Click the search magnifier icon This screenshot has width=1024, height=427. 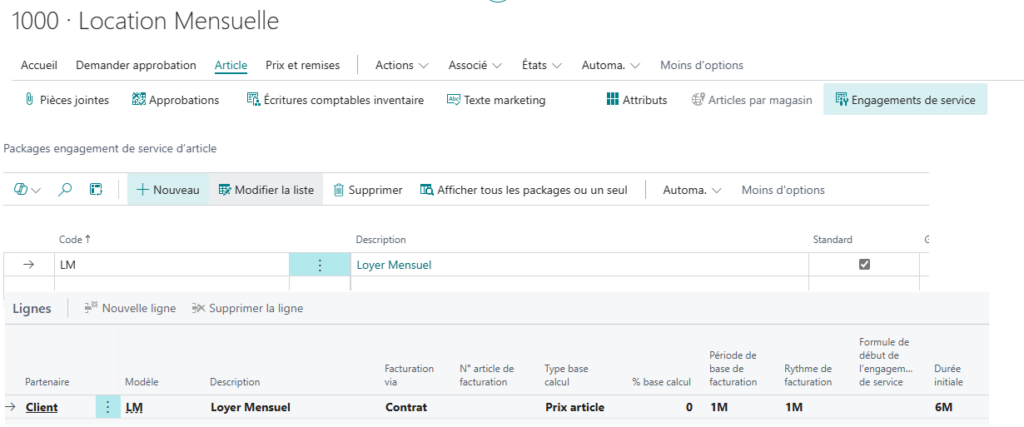65,190
